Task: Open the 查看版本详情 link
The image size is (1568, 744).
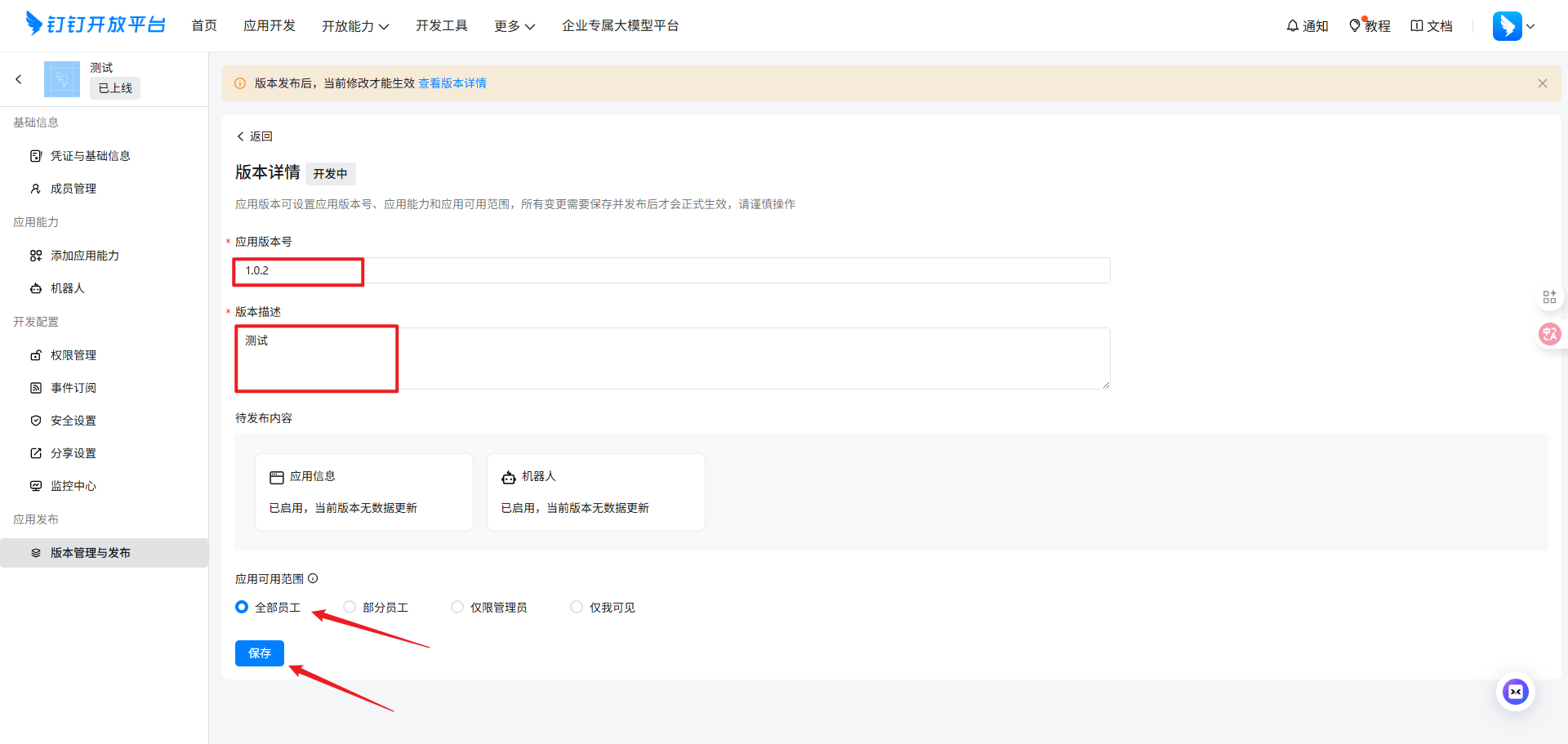Action: point(452,83)
